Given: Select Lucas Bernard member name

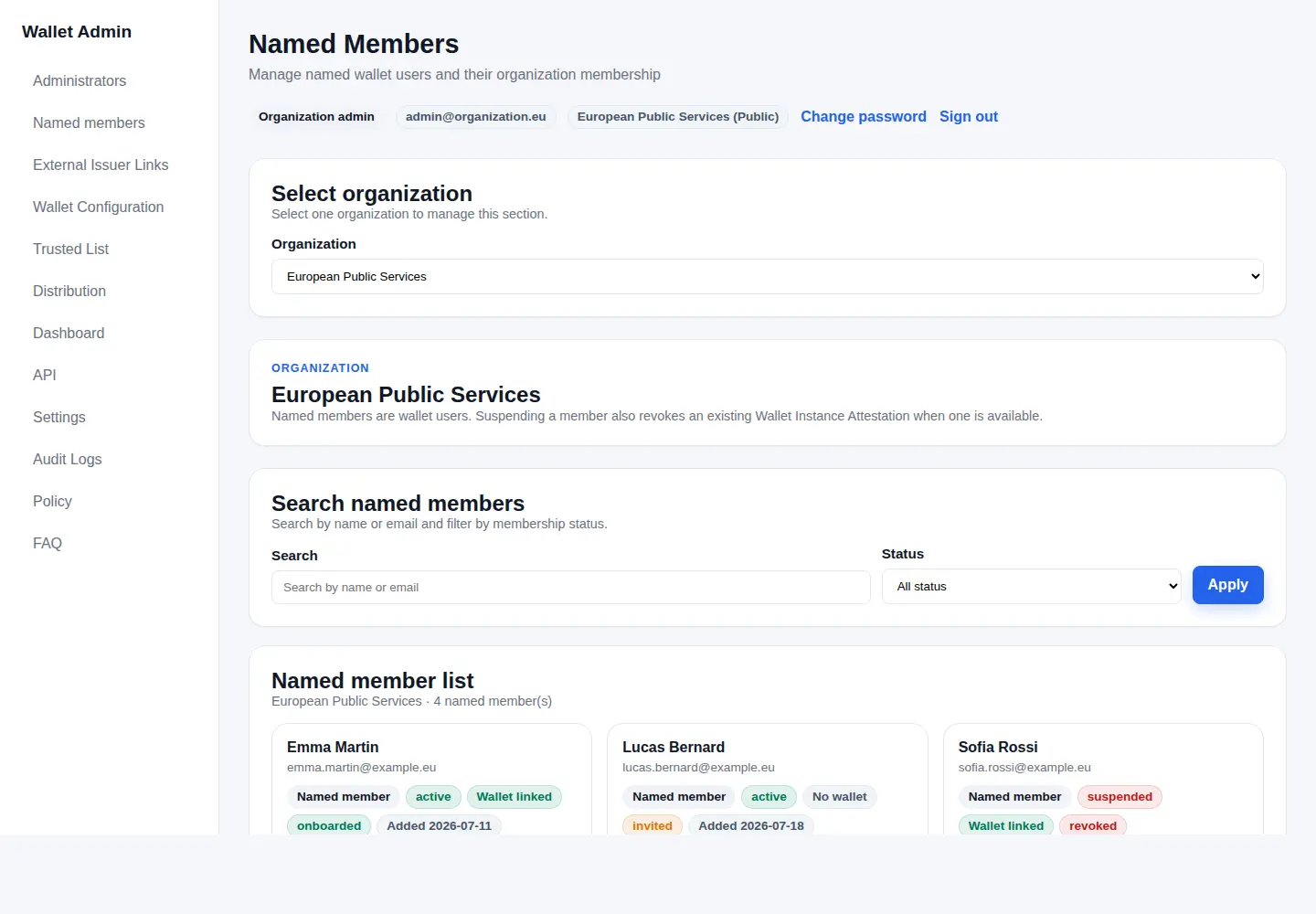Looking at the screenshot, I should pos(674,747).
